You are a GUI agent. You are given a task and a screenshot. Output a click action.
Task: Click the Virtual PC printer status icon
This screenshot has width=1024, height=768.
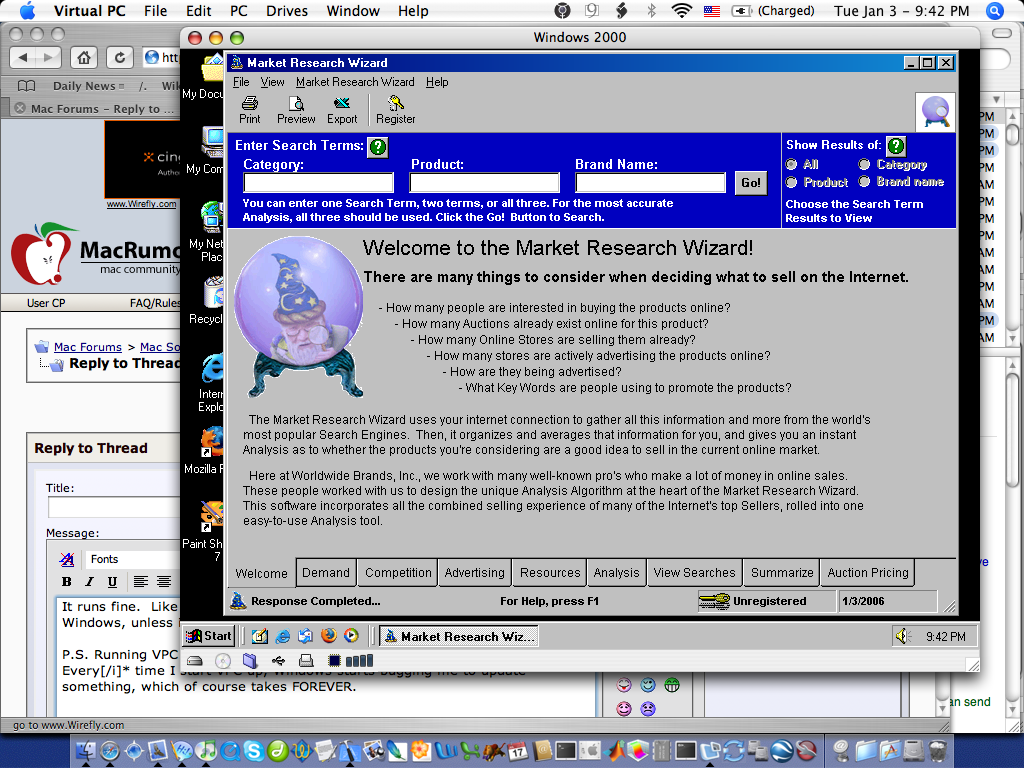pos(306,660)
